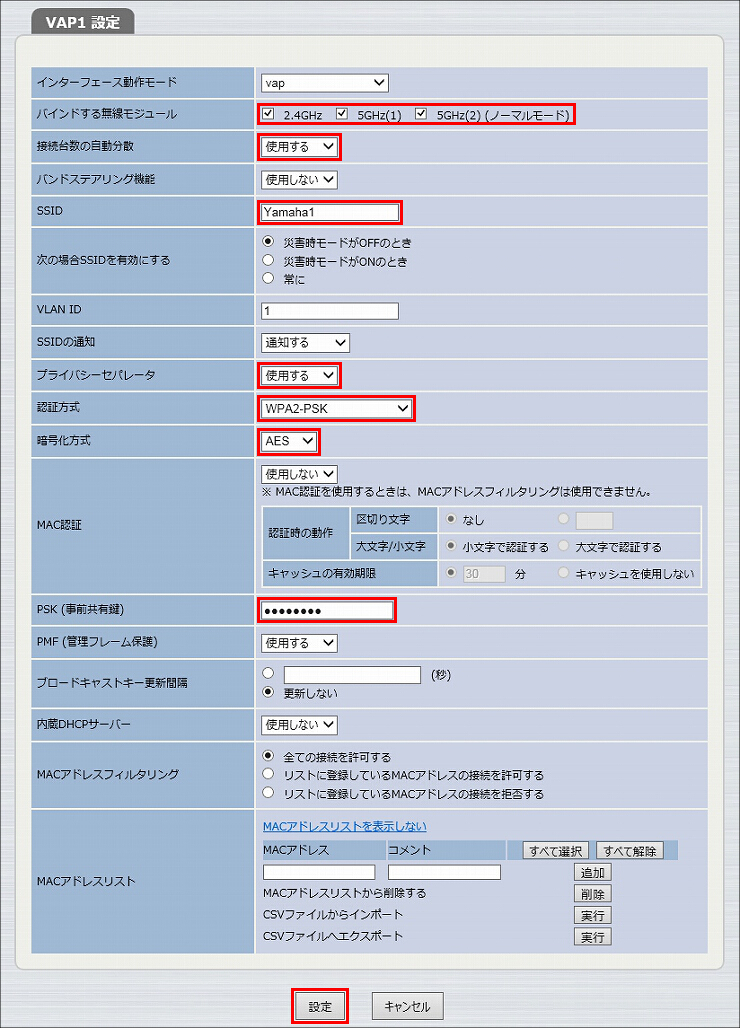The width and height of the screenshot is (740, 1028).
Task: Open the 接続台数の自動分散 dropdown
Action: coord(299,147)
